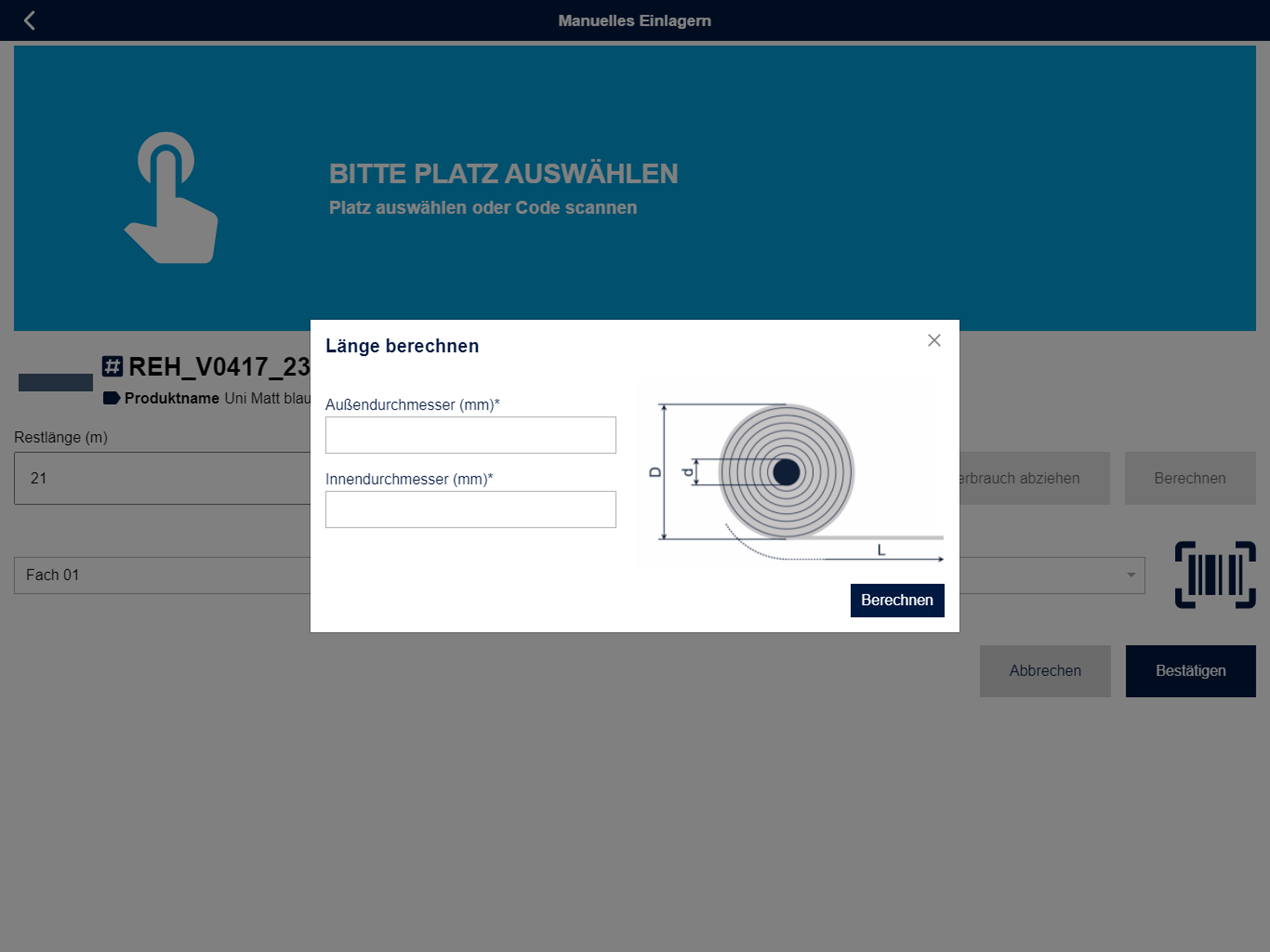Click the hash icon beside REH_V0417

112,366
